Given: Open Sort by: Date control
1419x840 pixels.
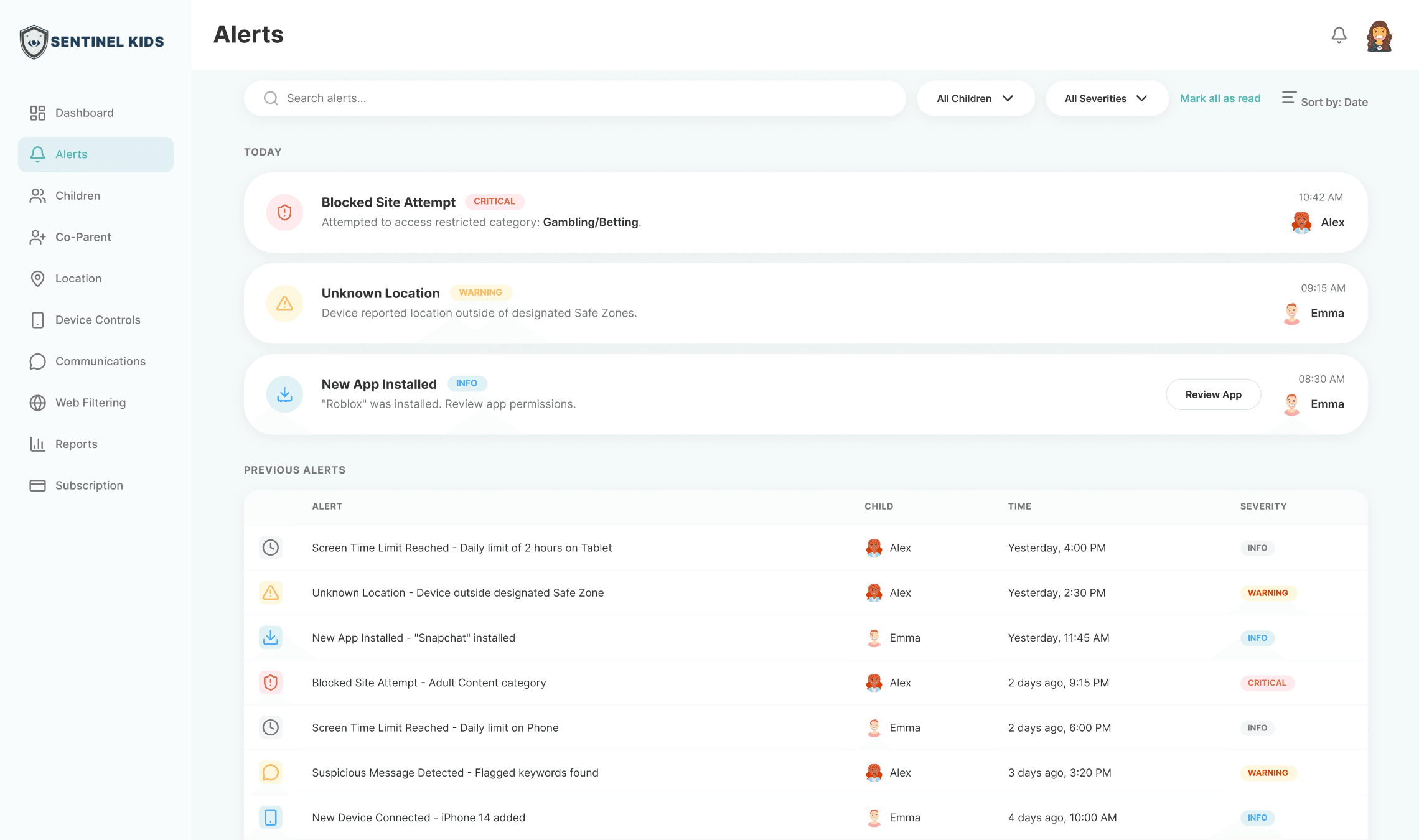Looking at the screenshot, I should [x=1324, y=100].
